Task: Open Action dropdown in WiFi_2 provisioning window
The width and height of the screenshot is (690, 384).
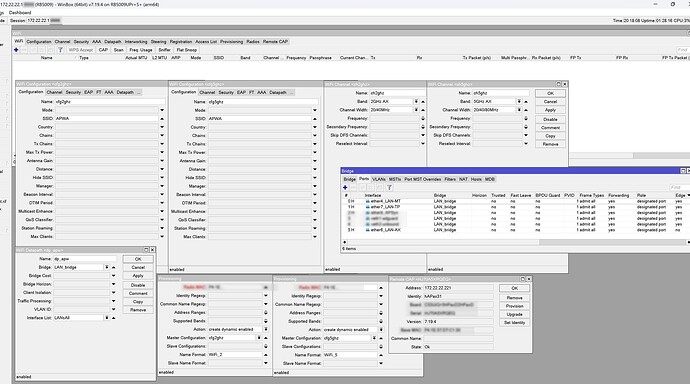Action: click(x=266, y=329)
